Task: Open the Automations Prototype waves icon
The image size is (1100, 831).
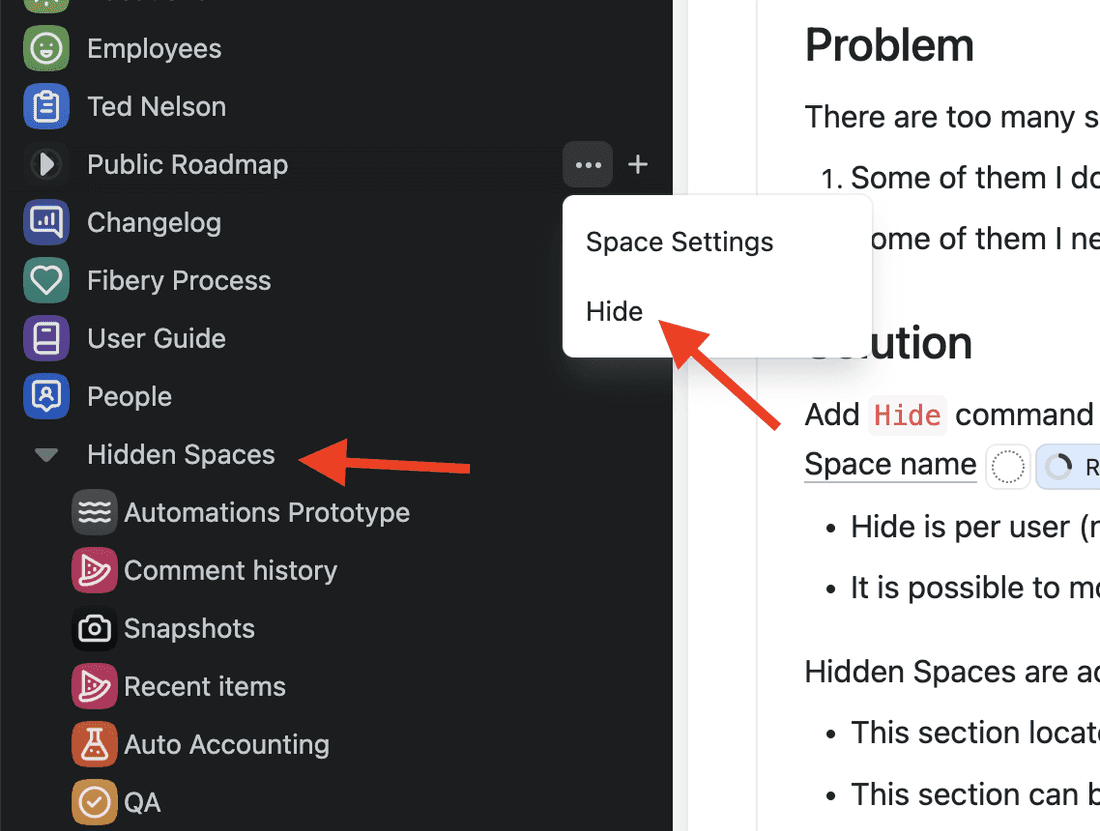Action: click(x=95, y=512)
